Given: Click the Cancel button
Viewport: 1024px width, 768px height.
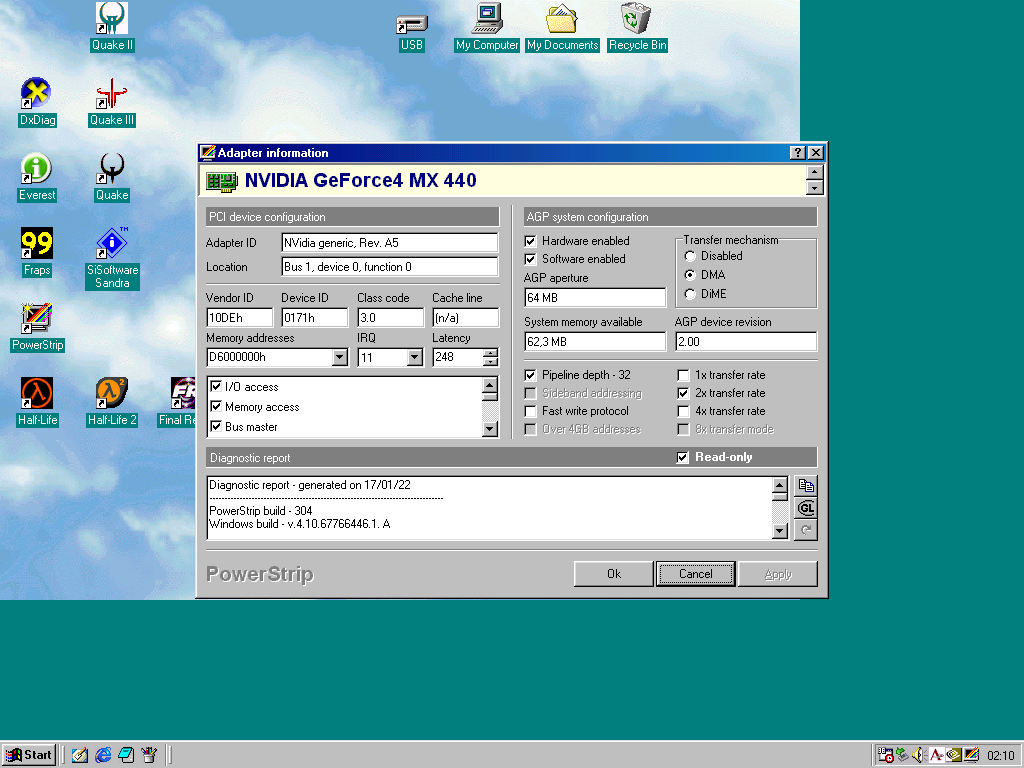Looking at the screenshot, I should pyautogui.click(x=695, y=574).
